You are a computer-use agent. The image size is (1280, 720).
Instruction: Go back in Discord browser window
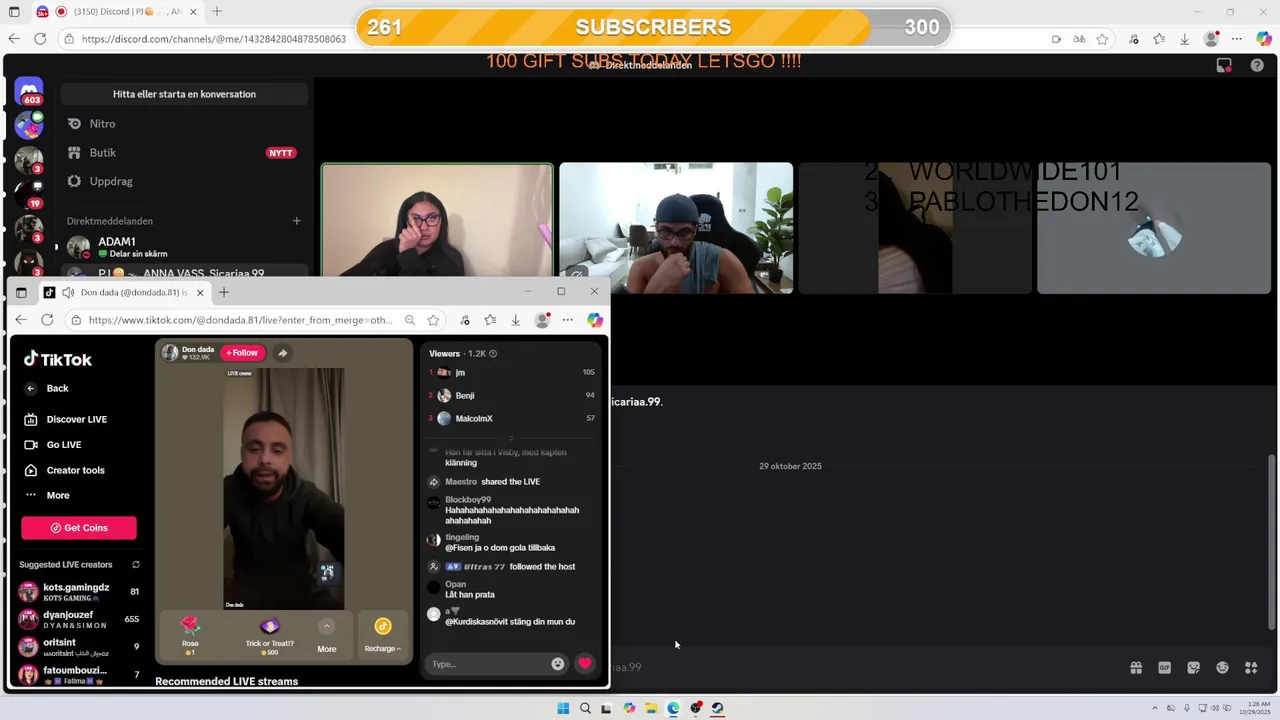click(14, 39)
